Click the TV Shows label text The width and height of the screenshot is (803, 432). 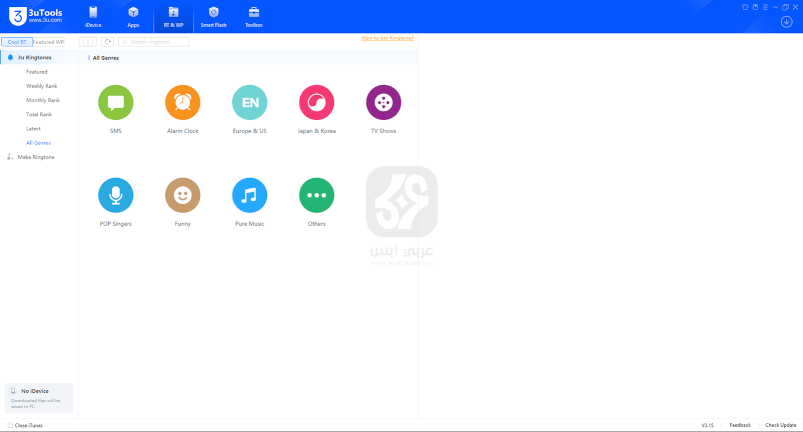point(384,131)
